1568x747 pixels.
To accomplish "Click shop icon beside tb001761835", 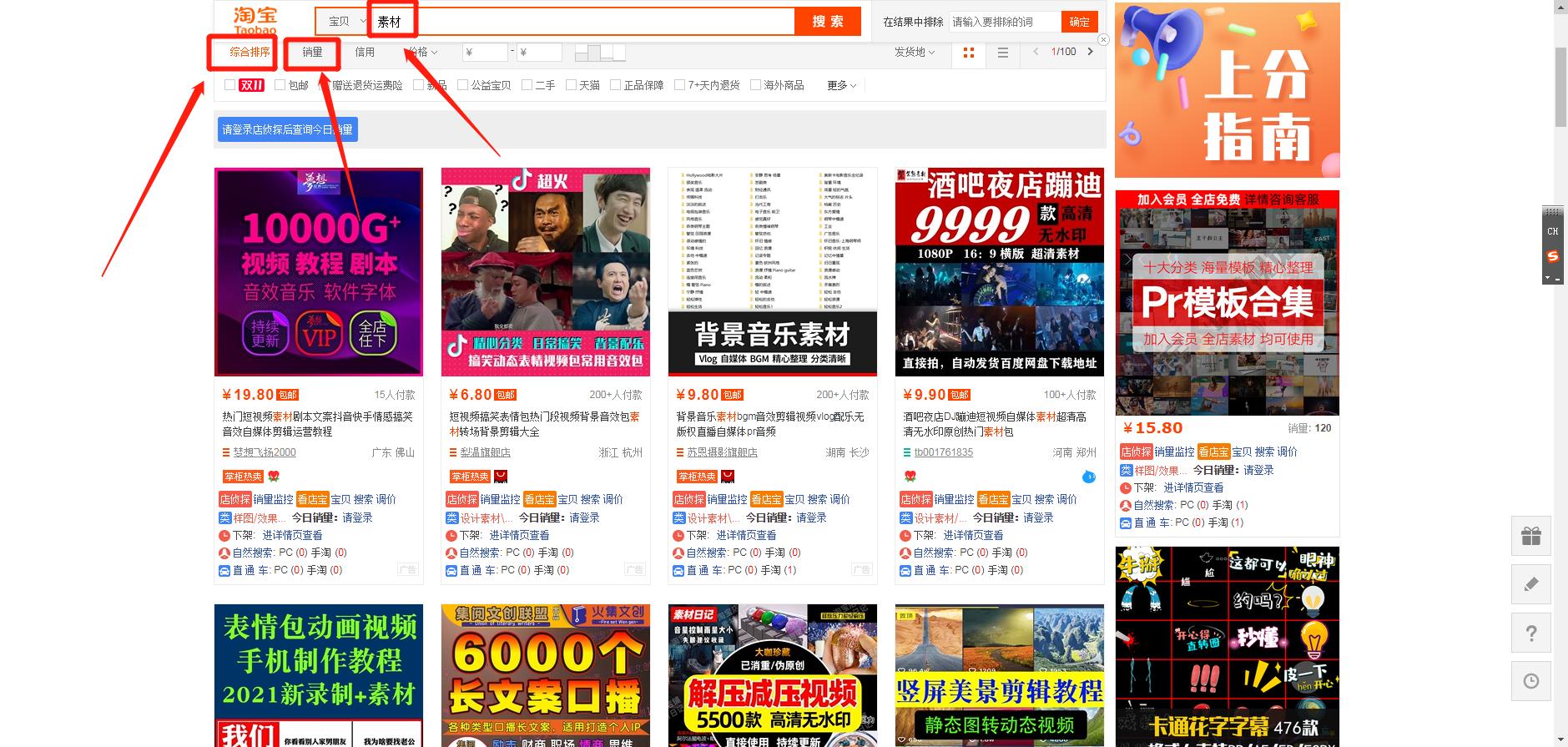I will click(907, 452).
